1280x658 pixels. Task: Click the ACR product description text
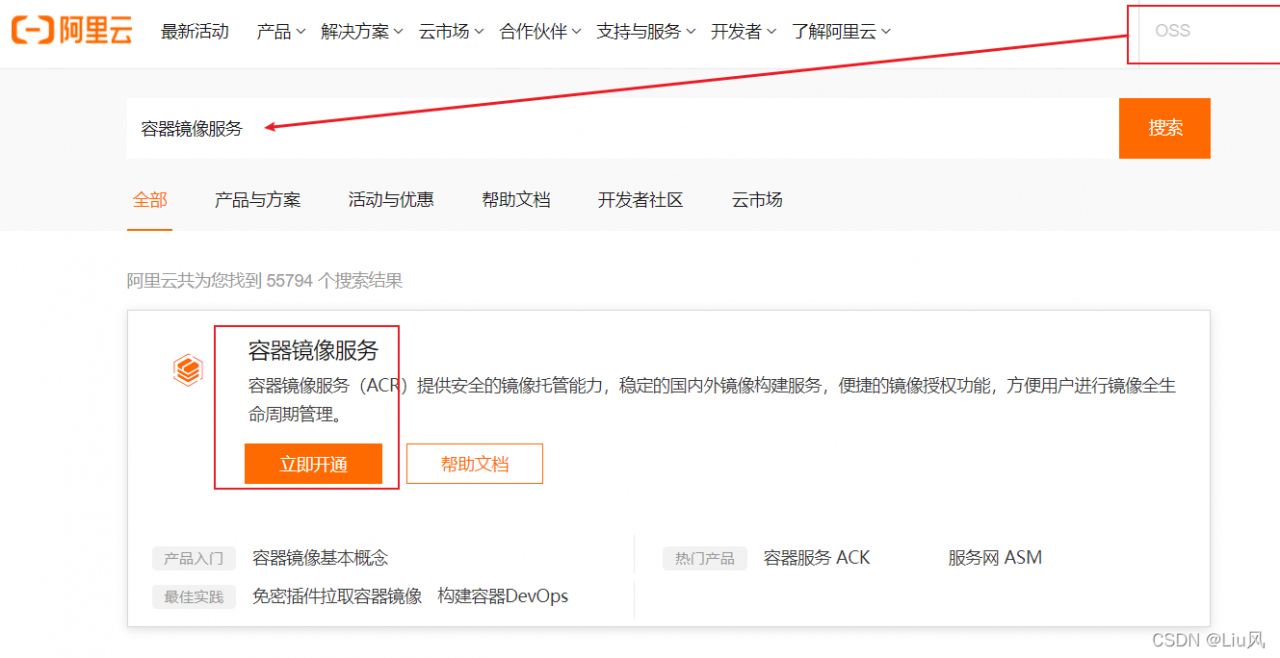click(712, 400)
